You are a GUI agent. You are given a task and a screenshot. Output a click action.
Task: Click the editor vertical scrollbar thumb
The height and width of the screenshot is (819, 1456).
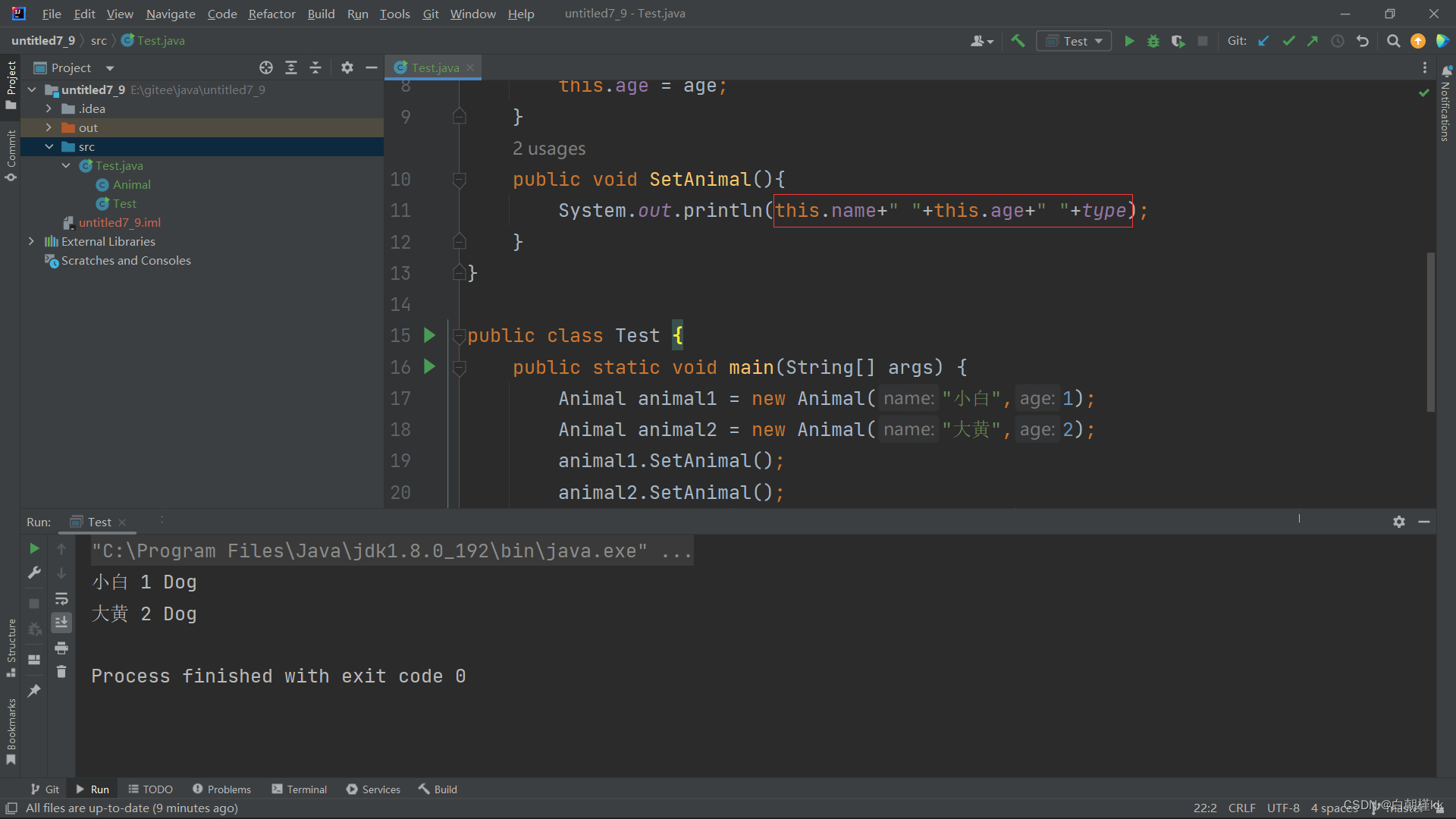point(1430,331)
